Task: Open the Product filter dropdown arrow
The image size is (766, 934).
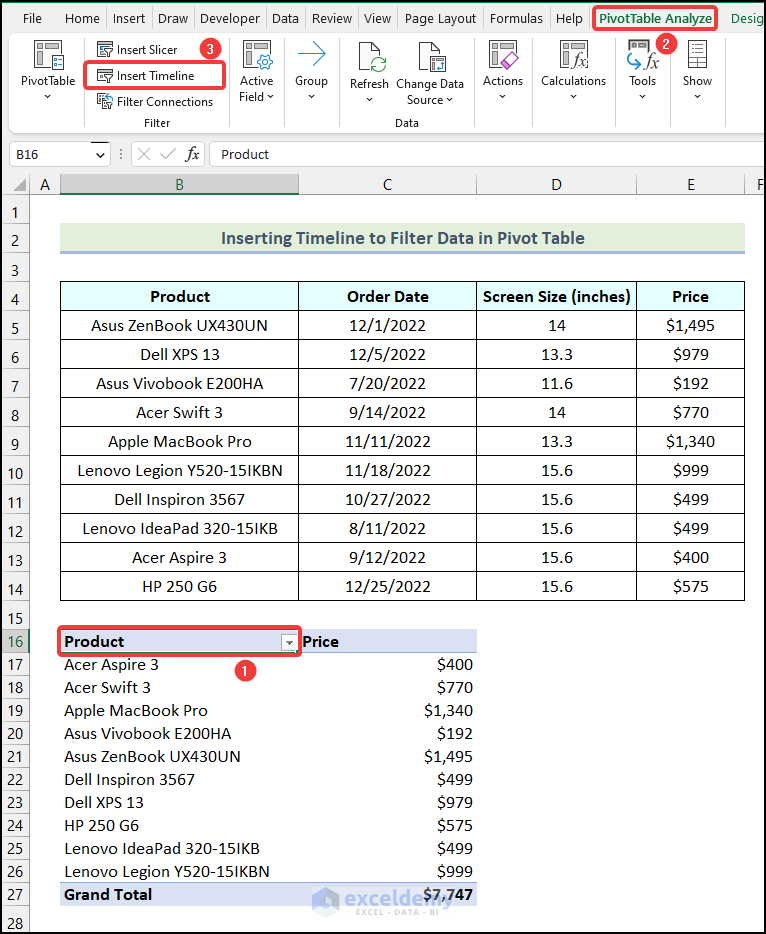Action: pos(289,643)
